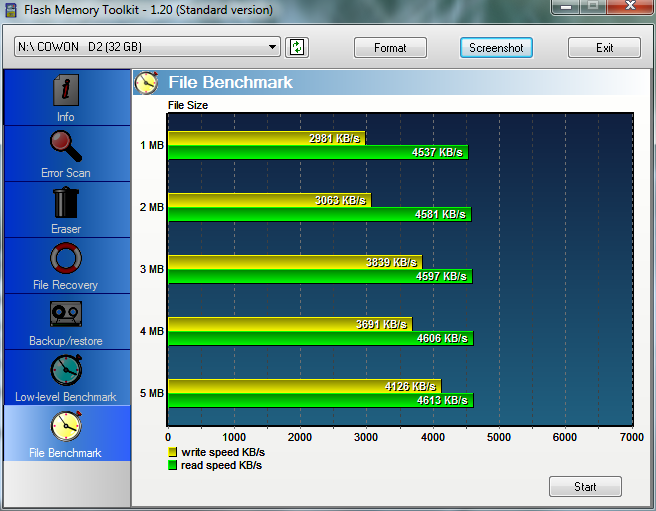Image resolution: width=656 pixels, height=511 pixels.
Task: Open the Info section icon
Action: tap(66, 90)
